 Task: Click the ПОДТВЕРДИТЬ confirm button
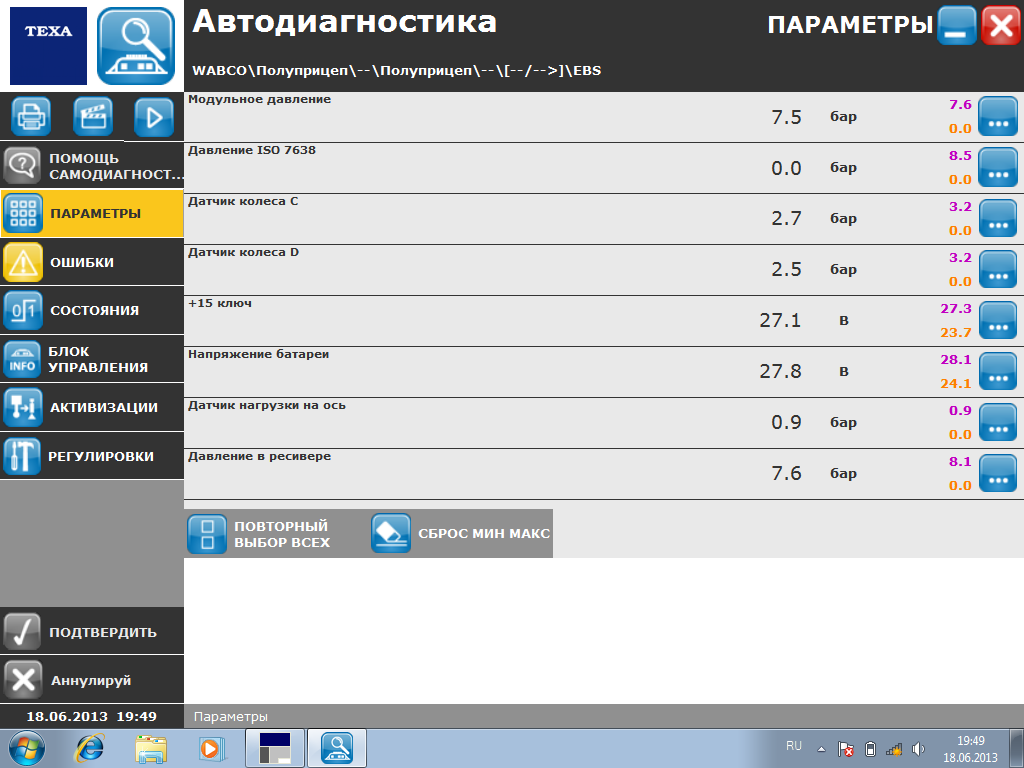[92, 632]
